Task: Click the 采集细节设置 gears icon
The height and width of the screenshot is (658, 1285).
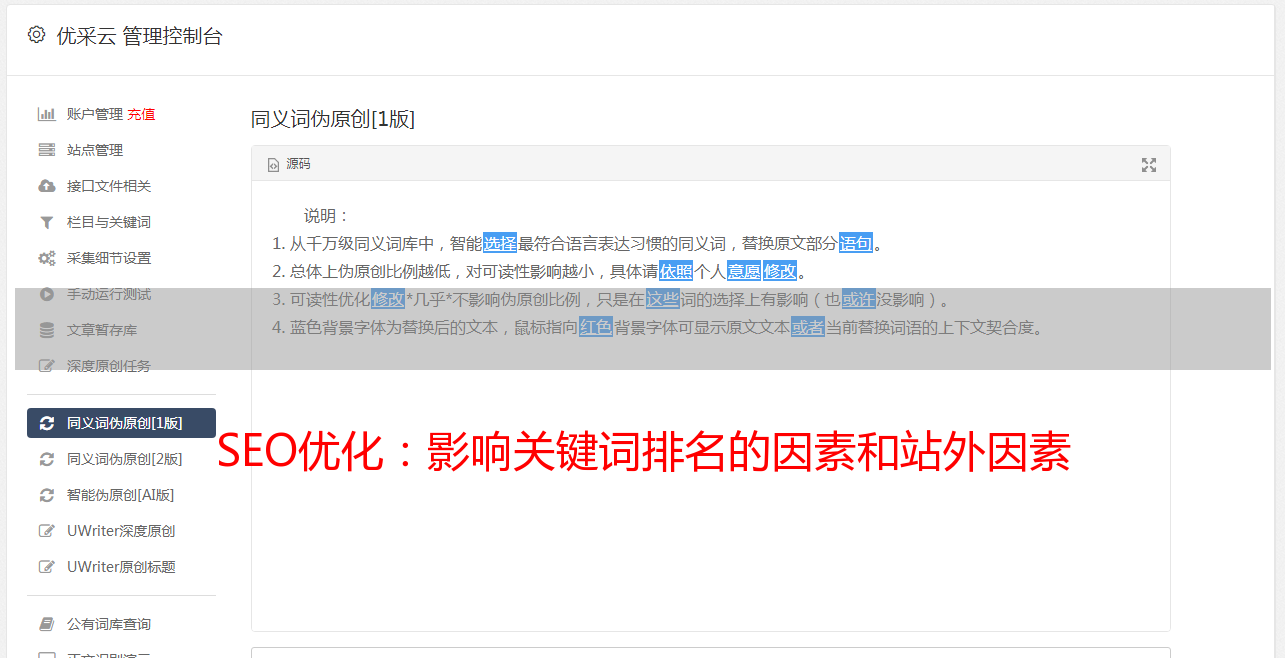Action: (46, 258)
